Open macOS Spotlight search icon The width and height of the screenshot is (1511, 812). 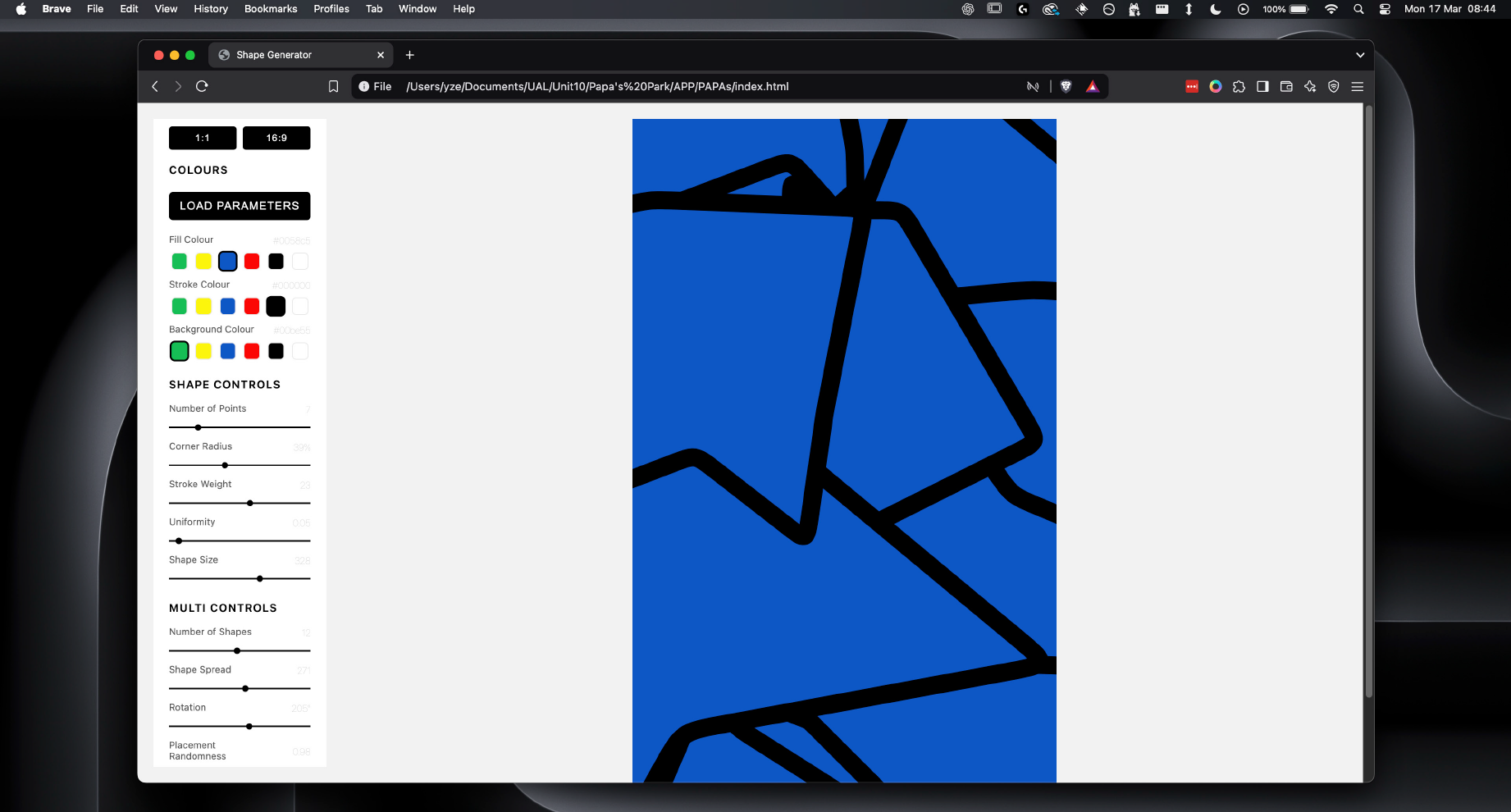click(1358, 9)
